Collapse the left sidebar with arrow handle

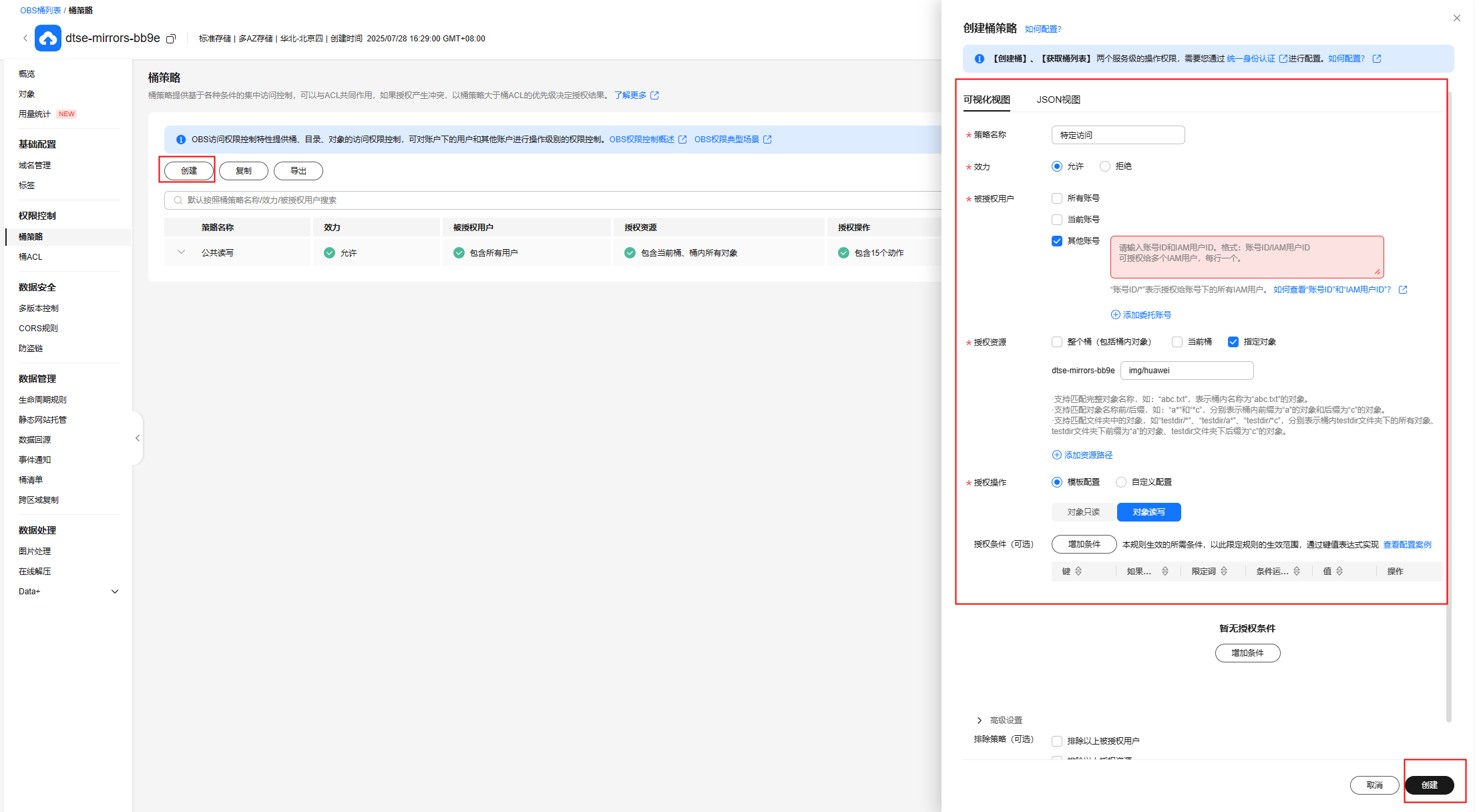[138, 438]
